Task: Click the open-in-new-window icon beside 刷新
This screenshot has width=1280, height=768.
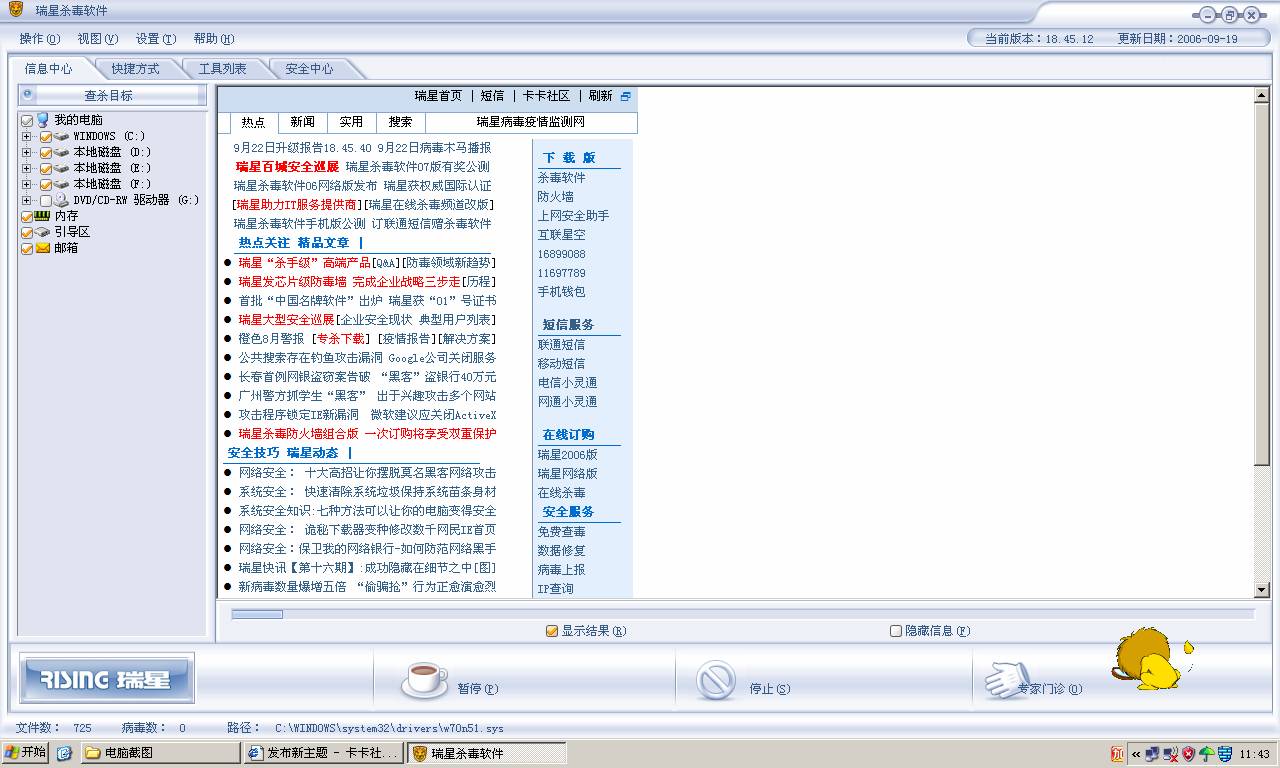Action: click(x=626, y=96)
